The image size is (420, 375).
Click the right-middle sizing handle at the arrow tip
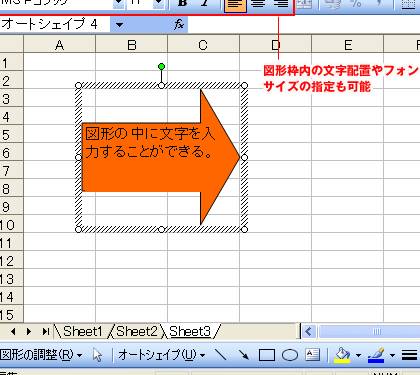click(x=244, y=157)
